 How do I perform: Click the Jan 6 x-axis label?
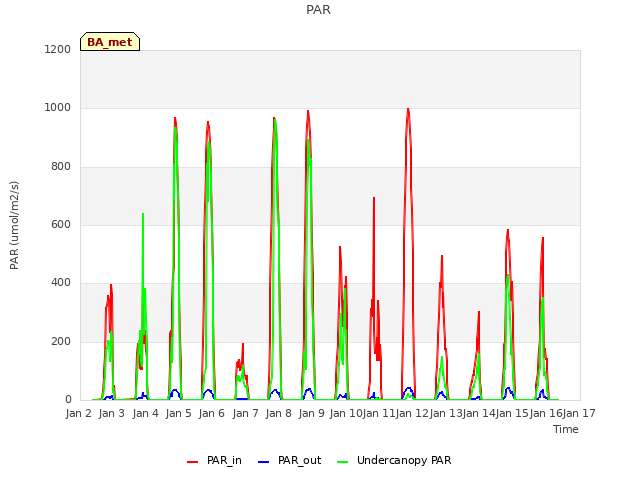(x=212, y=413)
